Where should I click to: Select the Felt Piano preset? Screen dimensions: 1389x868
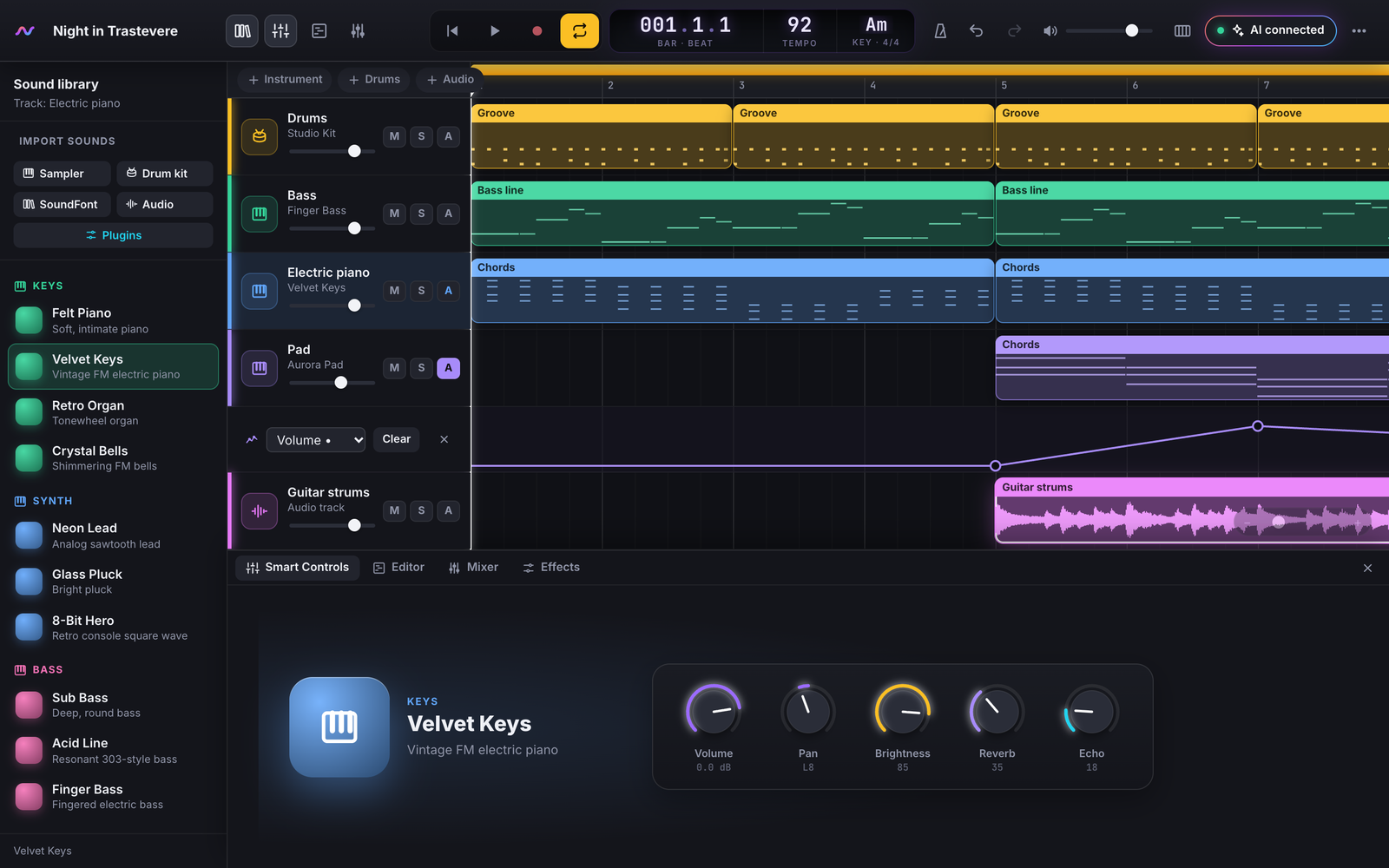click(114, 320)
